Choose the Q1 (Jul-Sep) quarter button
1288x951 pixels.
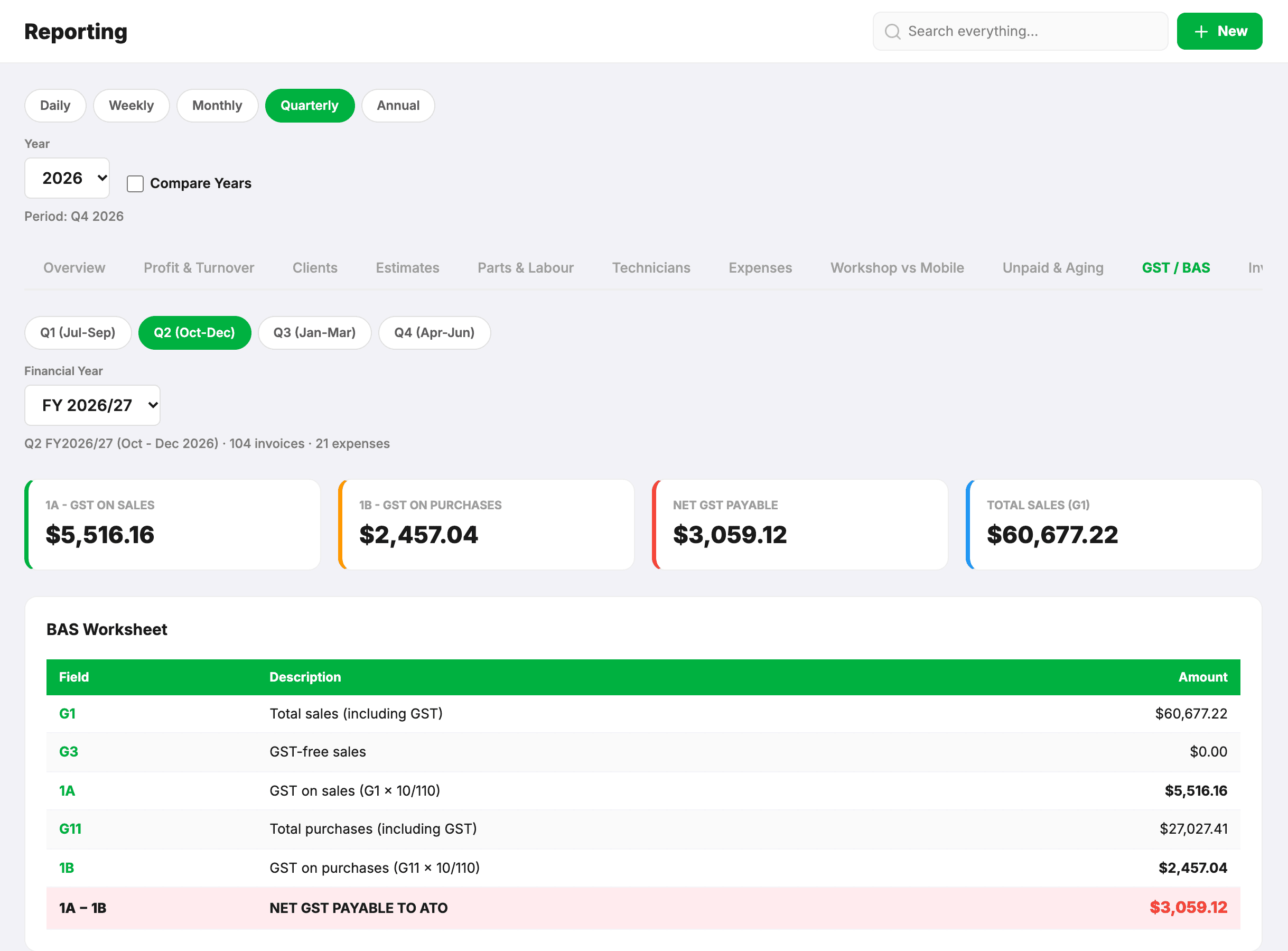point(78,333)
